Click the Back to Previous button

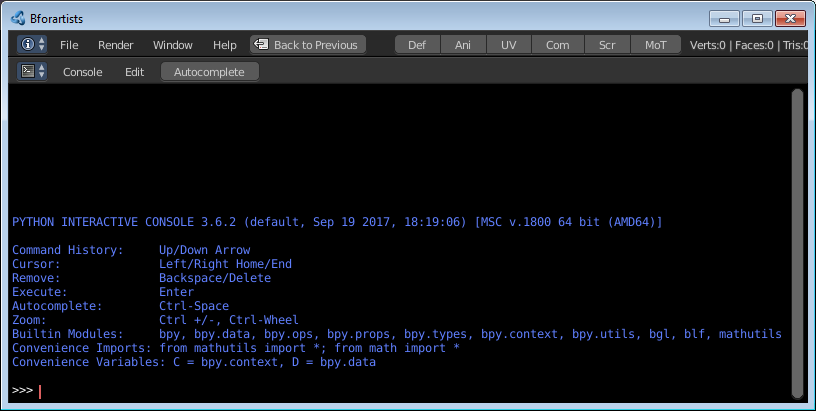[308, 45]
